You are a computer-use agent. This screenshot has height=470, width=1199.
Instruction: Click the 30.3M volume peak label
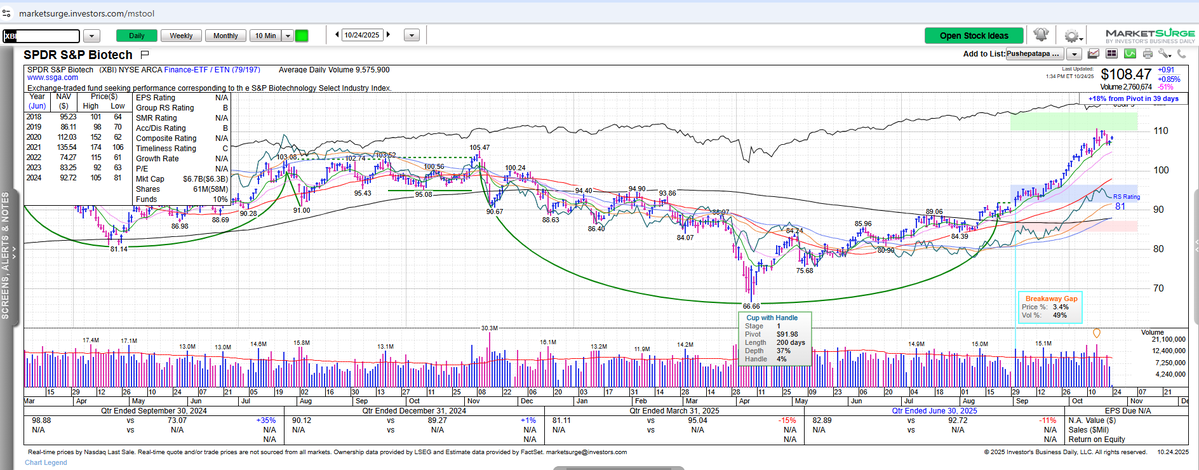click(x=490, y=328)
